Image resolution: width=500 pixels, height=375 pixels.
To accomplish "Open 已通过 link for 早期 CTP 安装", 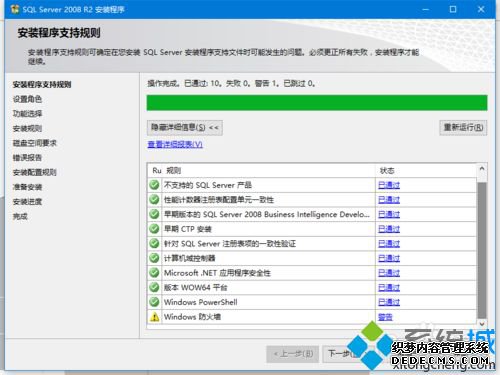I will click(389, 229).
